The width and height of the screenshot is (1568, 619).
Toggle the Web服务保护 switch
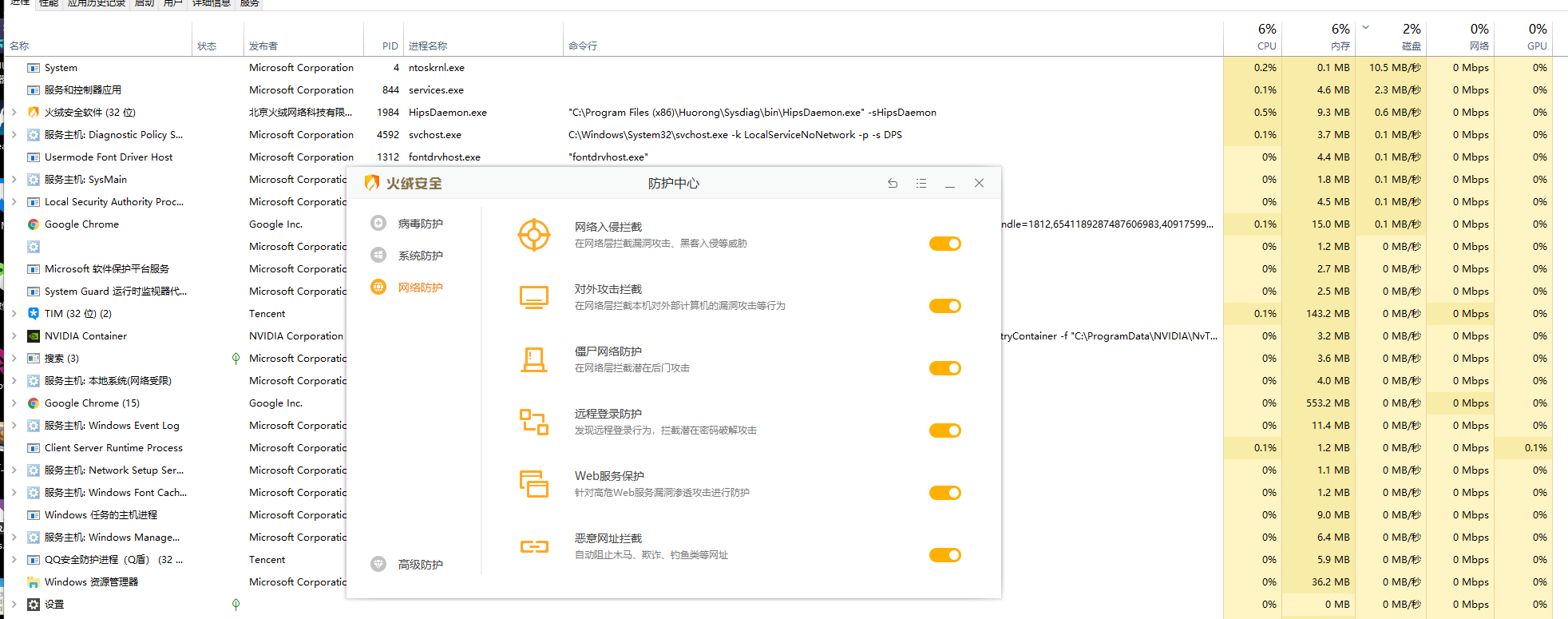coord(945,493)
